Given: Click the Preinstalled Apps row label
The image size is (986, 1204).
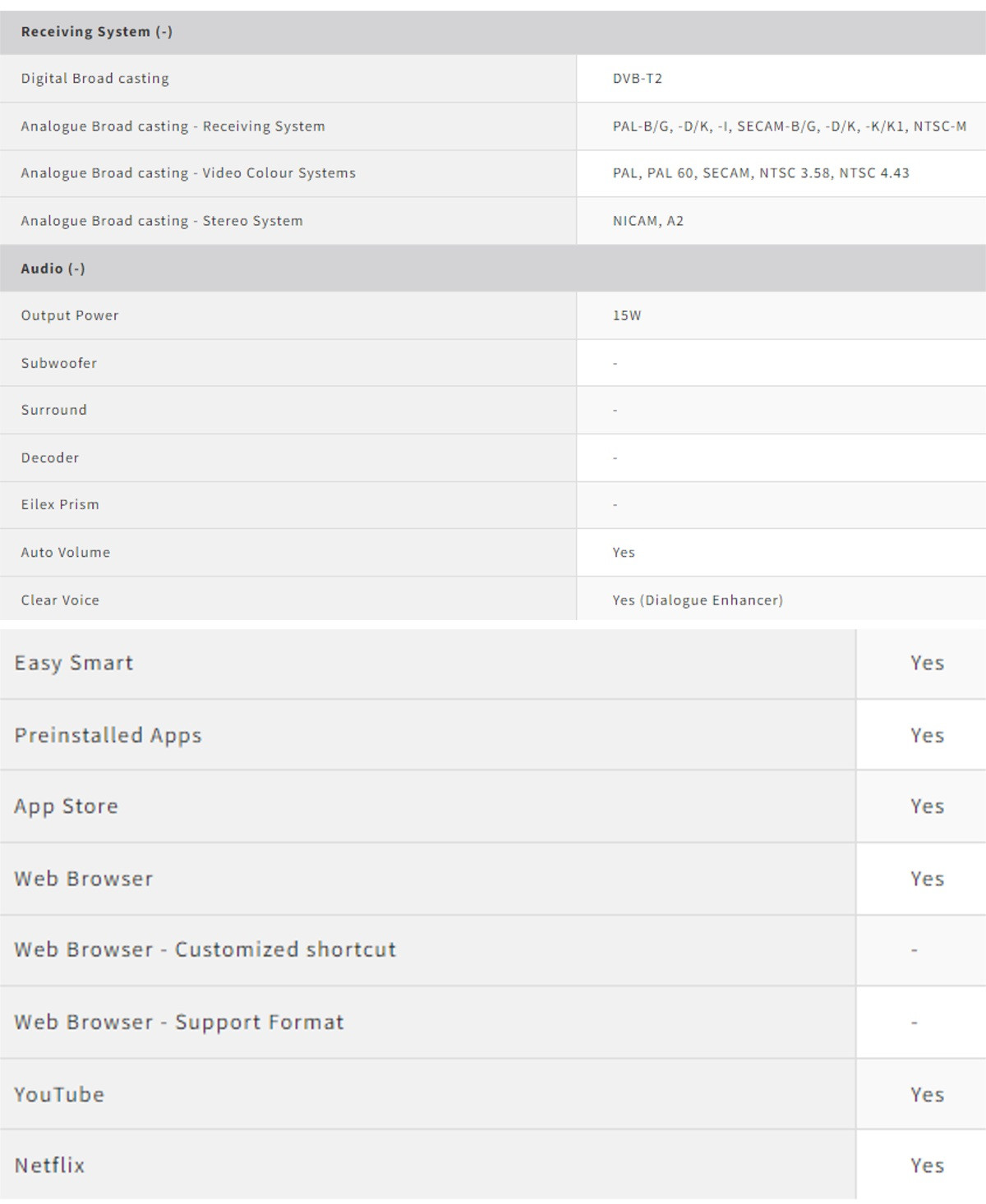Looking at the screenshot, I should click(108, 735).
